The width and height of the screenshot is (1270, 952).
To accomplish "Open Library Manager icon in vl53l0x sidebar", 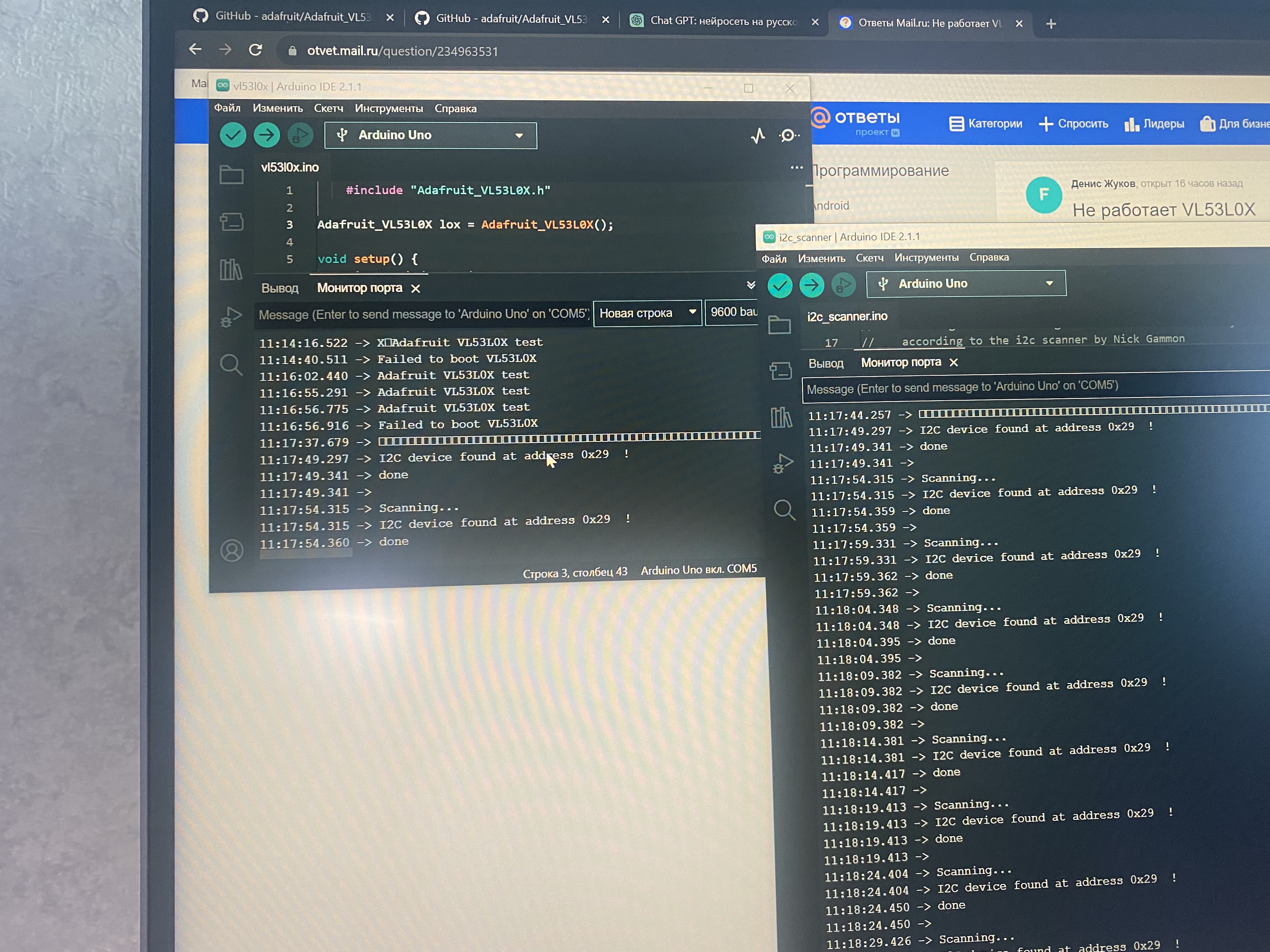I will (x=231, y=269).
